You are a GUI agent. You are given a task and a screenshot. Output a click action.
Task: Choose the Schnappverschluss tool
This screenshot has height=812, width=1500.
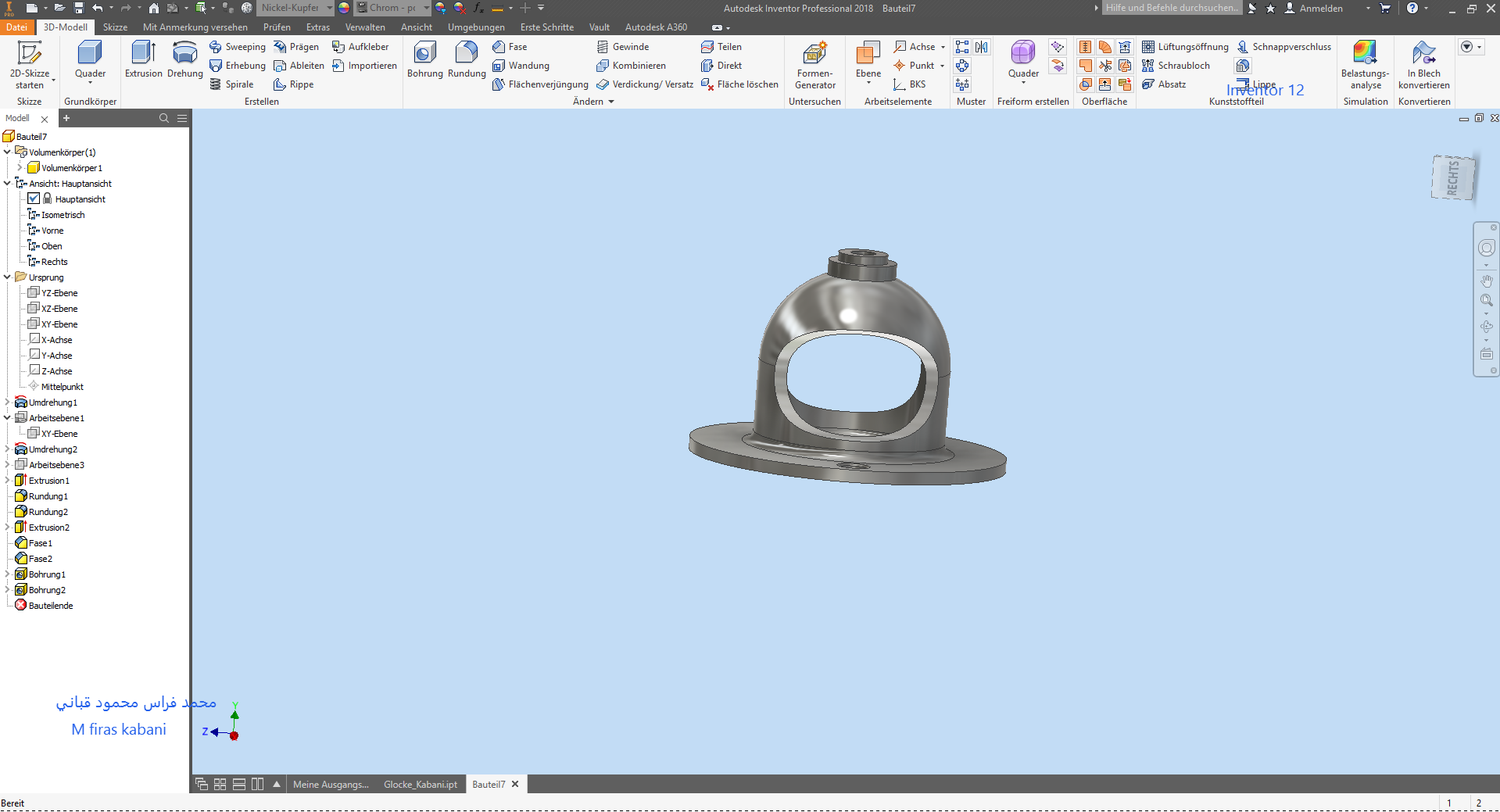point(1283,47)
